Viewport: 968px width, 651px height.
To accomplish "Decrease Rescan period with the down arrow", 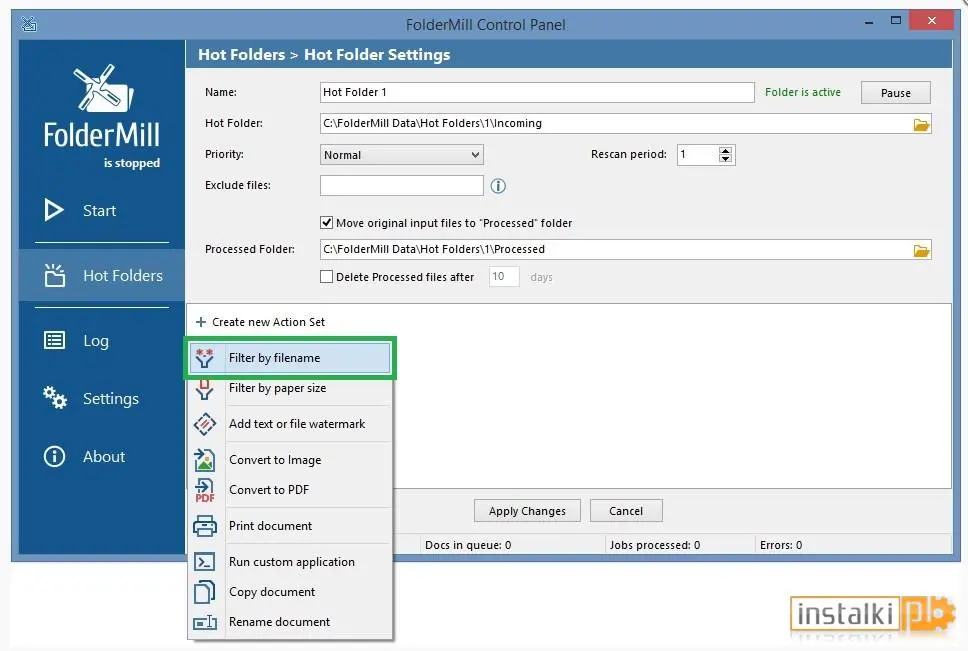I will pyautogui.click(x=725, y=159).
